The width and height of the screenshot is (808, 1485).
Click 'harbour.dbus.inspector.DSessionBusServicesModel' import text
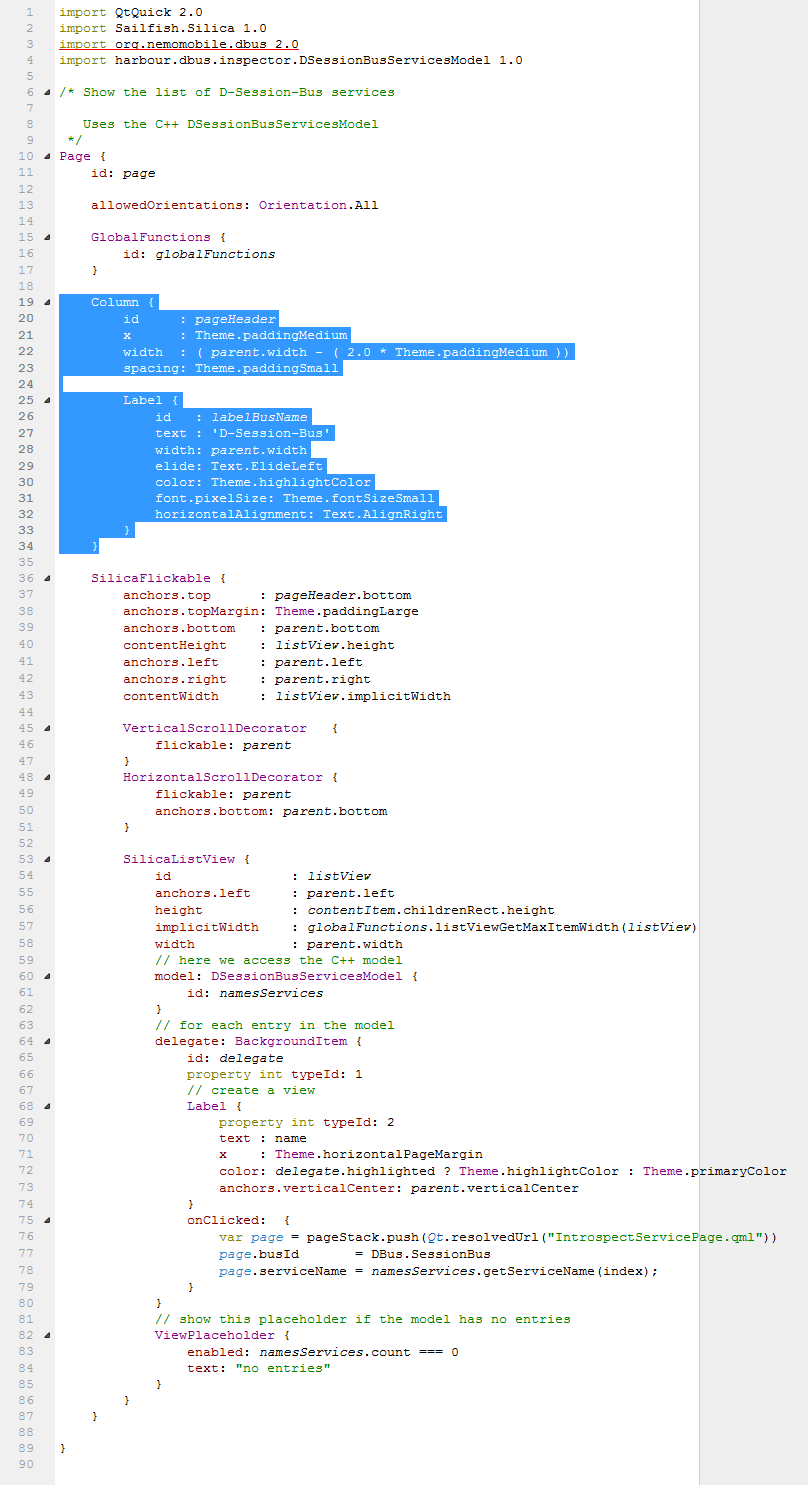click(x=302, y=60)
